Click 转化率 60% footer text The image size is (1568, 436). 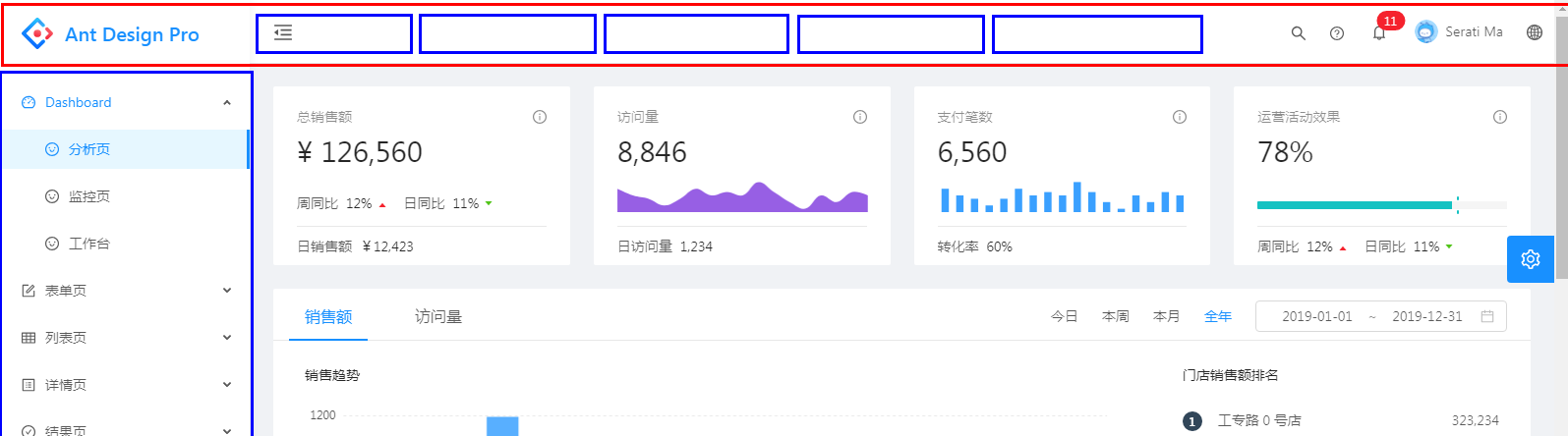(974, 246)
